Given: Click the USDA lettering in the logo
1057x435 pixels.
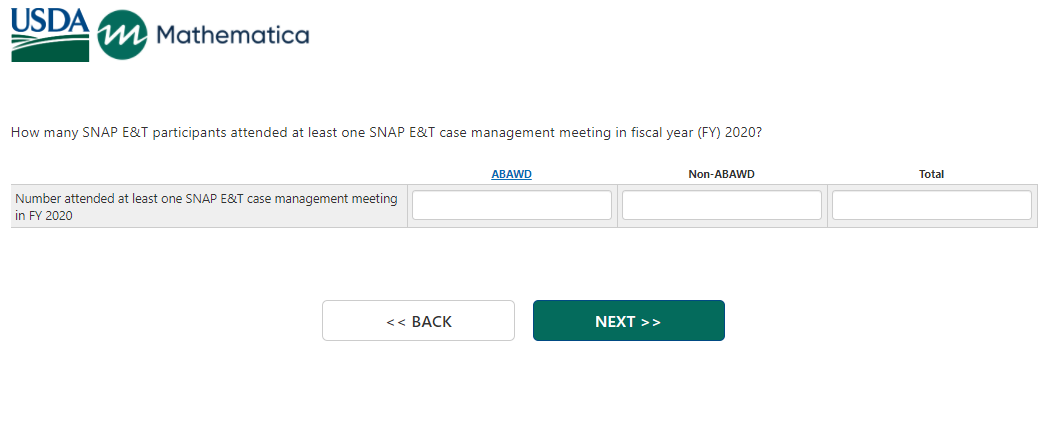Looking at the screenshot, I should pyautogui.click(x=50, y=20).
